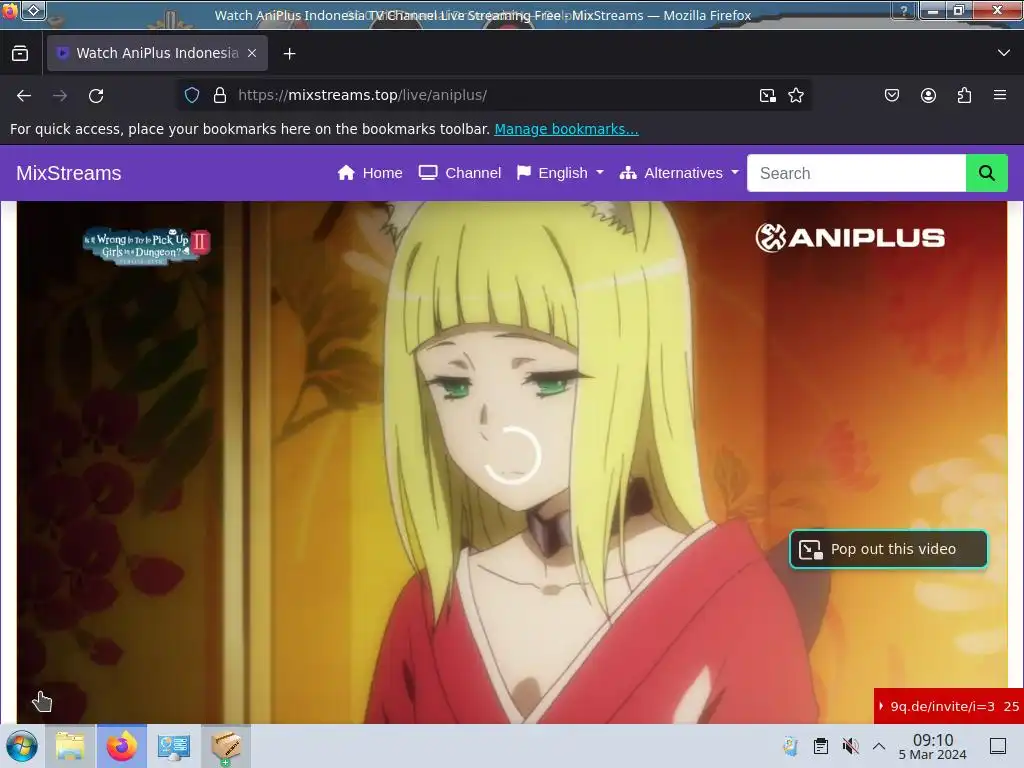1024x768 pixels.
Task: Click the Firefox icon in taskbar
Action: tap(122, 746)
